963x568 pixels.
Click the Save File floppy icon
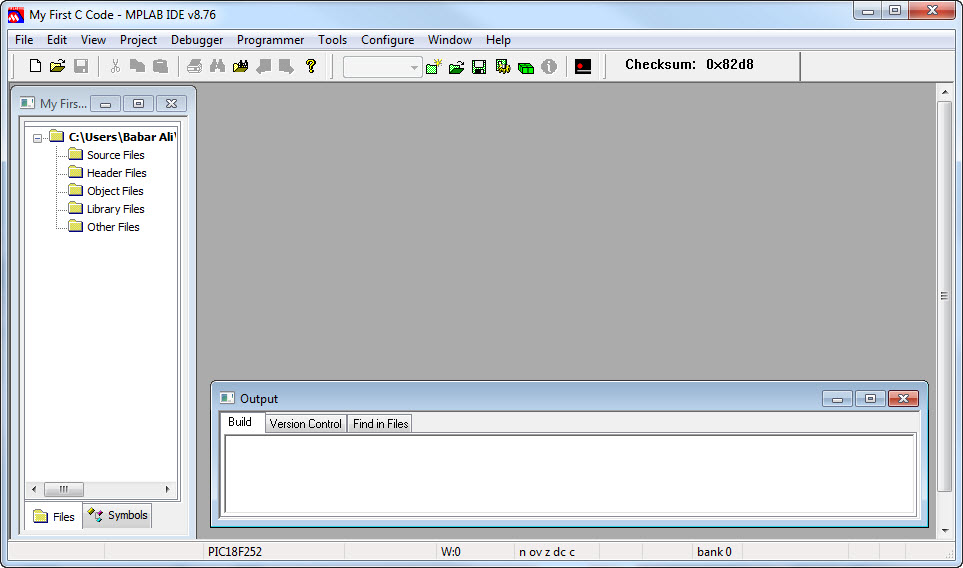81,66
